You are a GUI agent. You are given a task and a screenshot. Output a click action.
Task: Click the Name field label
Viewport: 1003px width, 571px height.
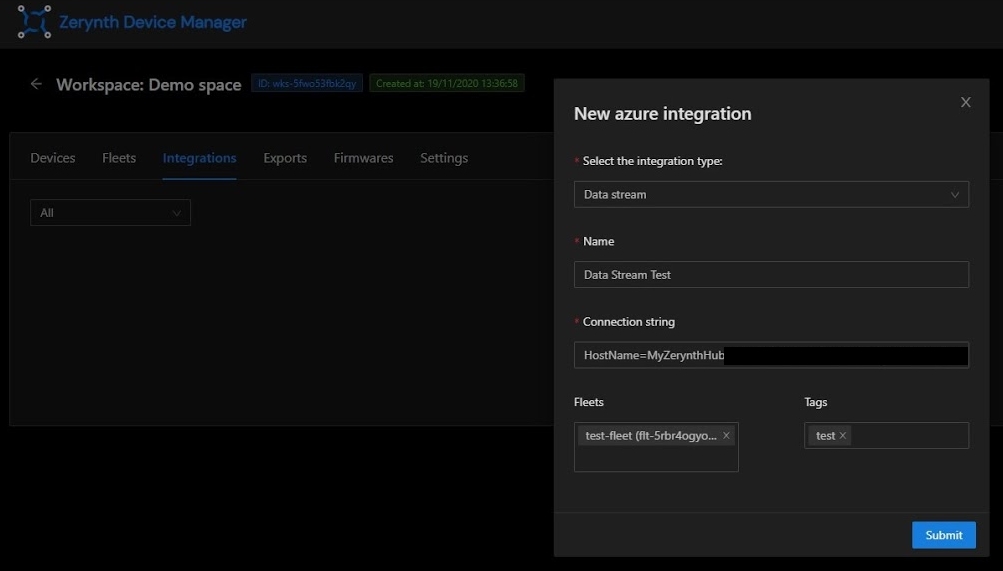tap(598, 242)
